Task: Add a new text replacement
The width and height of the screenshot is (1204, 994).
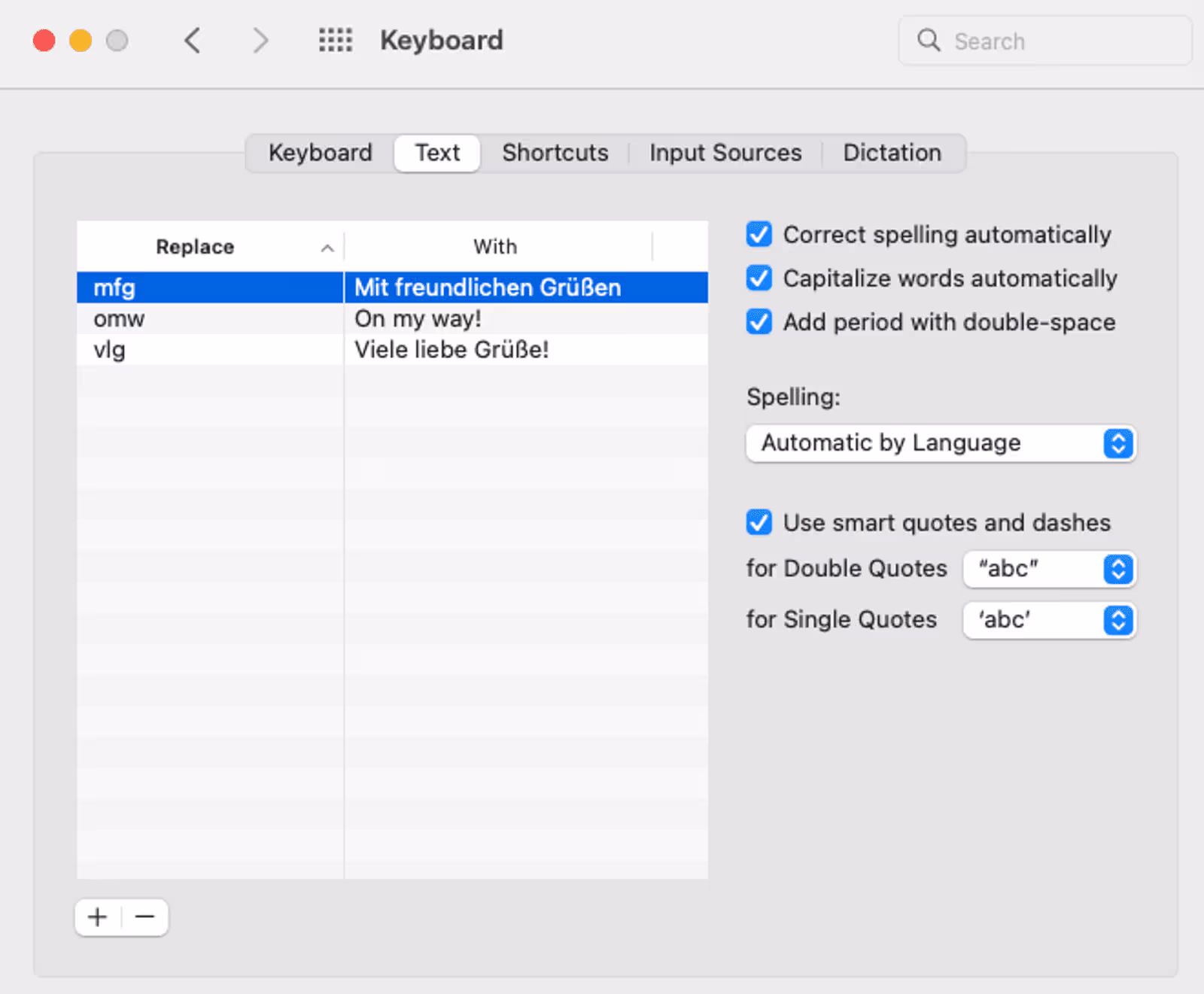Action: 98,916
